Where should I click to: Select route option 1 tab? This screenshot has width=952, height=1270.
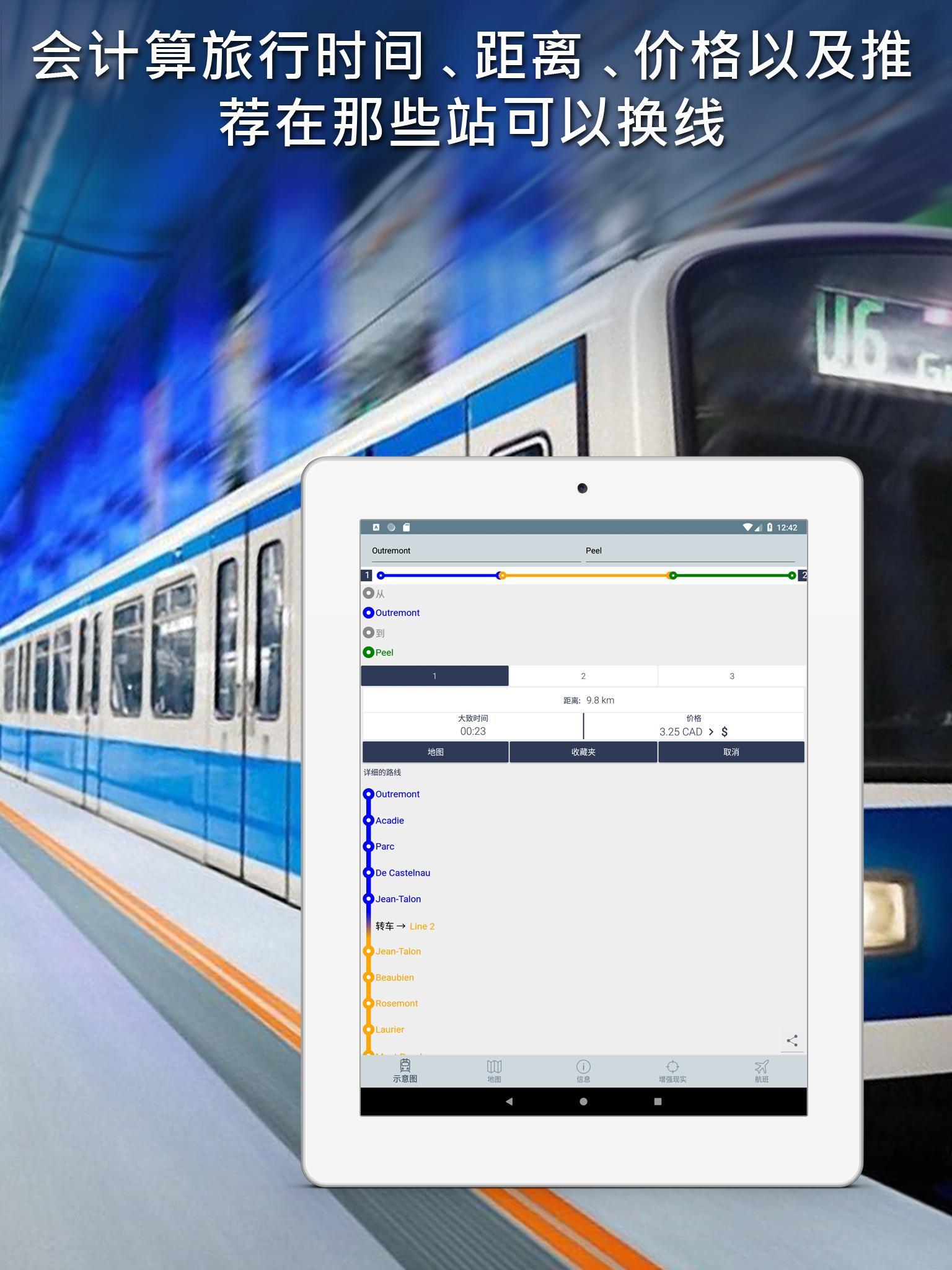(434, 676)
